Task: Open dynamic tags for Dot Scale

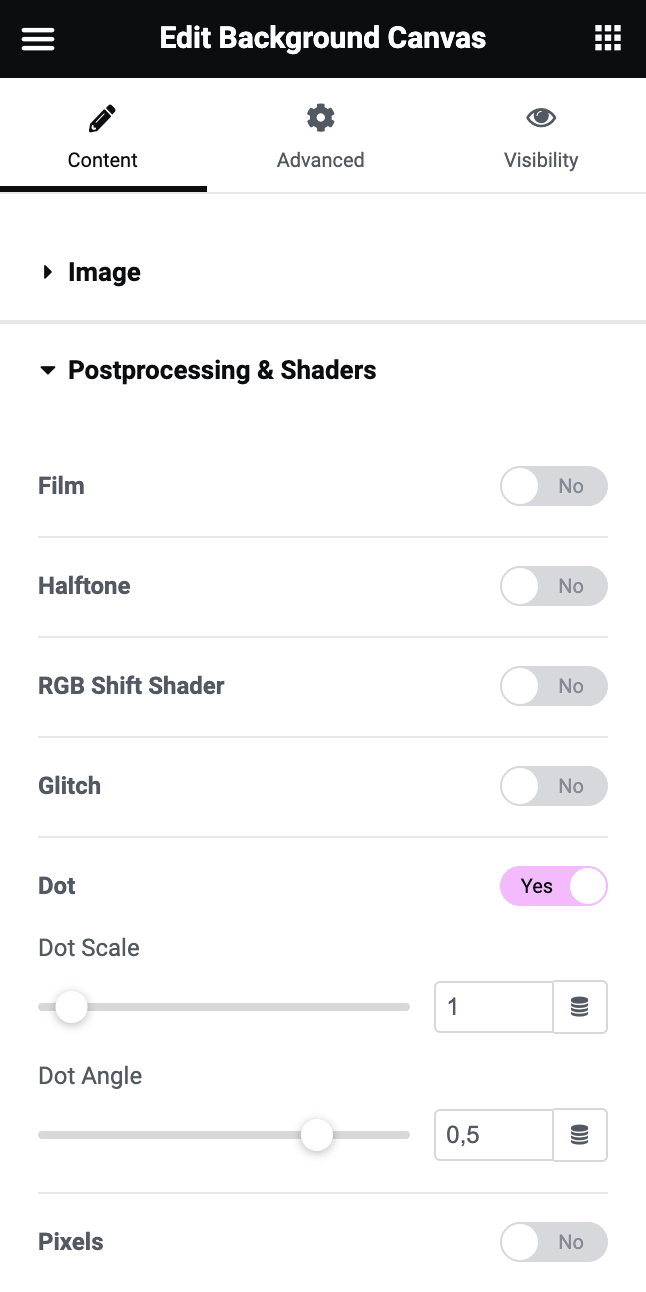Action: tap(580, 1007)
